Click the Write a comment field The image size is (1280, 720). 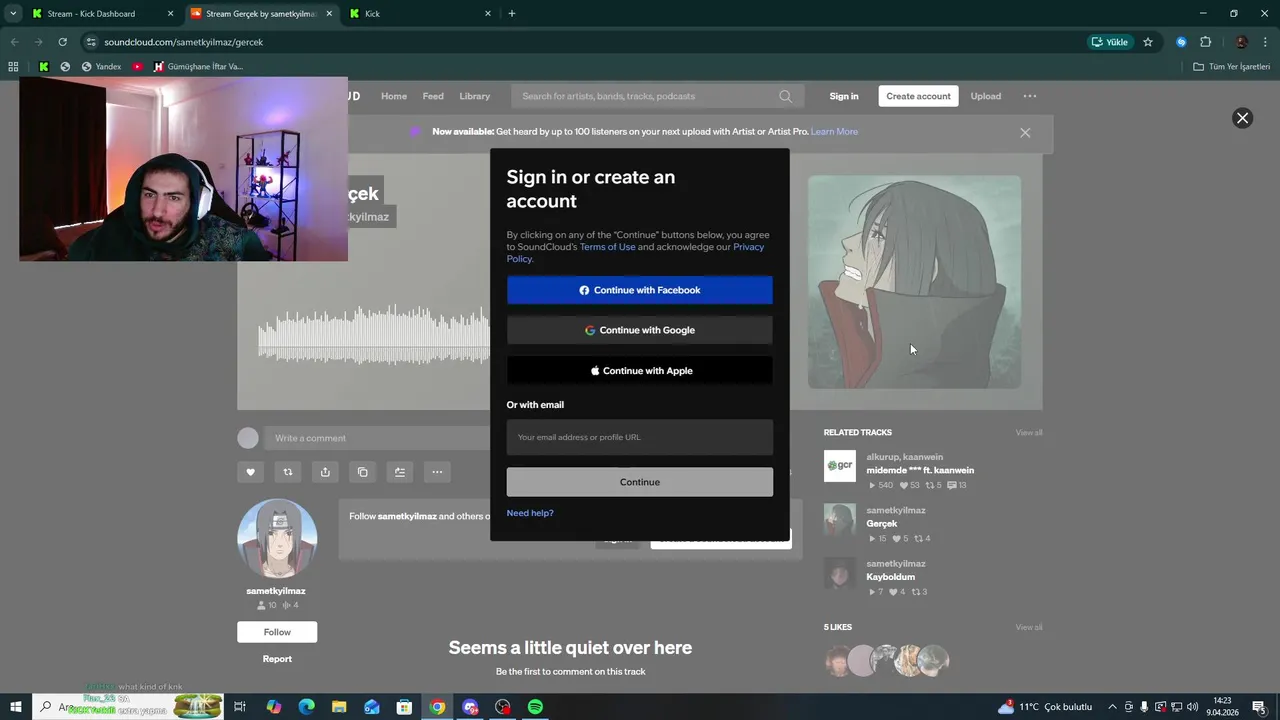click(x=378, y=438)
